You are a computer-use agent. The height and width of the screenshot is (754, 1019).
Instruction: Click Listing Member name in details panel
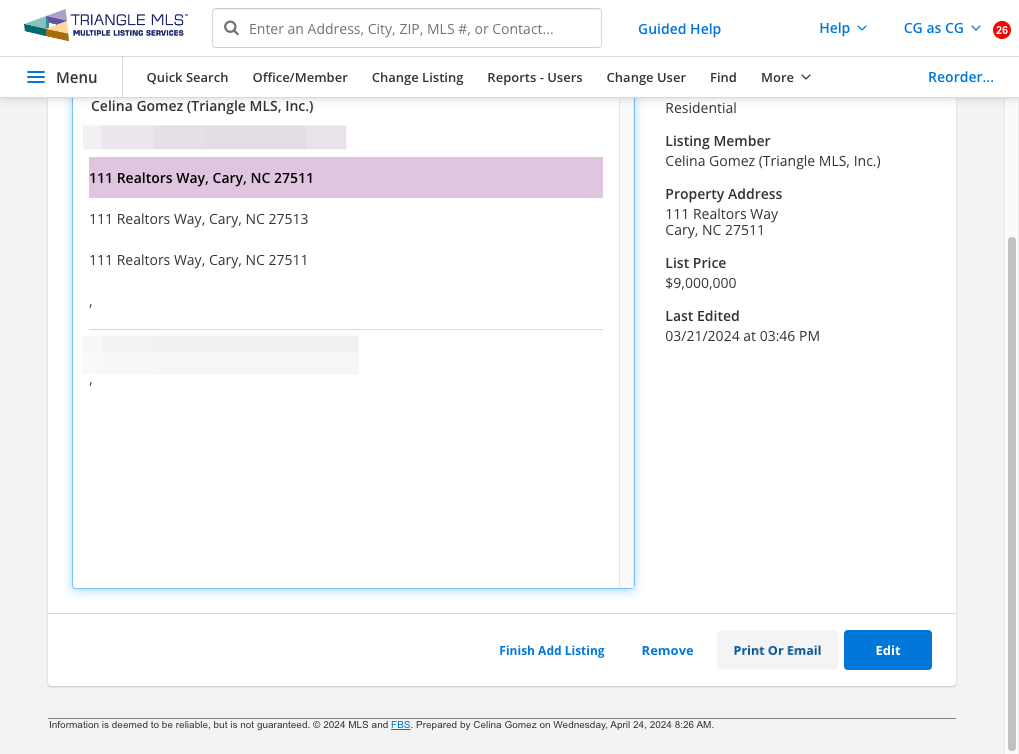point(773,161)
